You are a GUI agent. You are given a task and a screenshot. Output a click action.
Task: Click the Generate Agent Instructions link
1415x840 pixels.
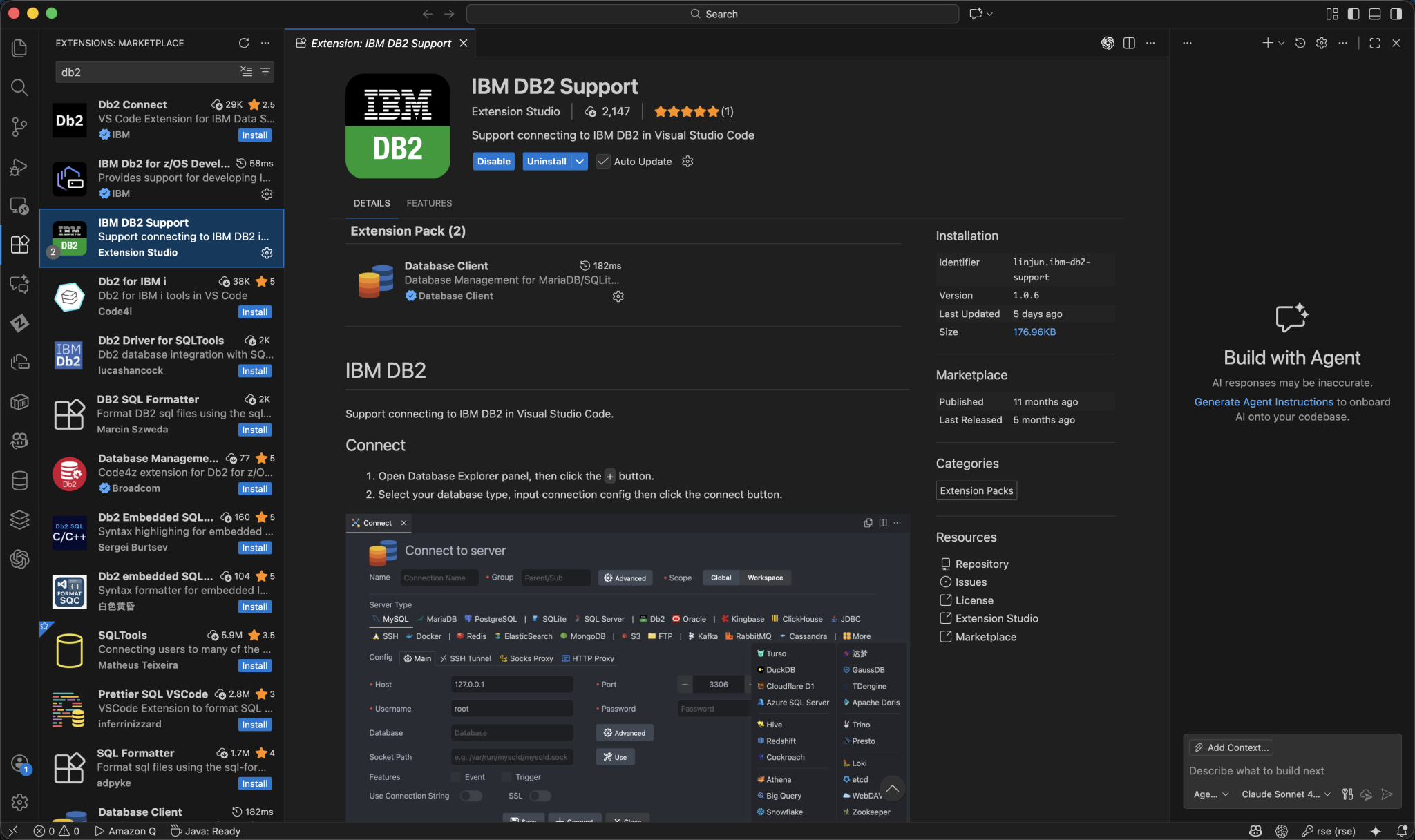[1264, 401]
